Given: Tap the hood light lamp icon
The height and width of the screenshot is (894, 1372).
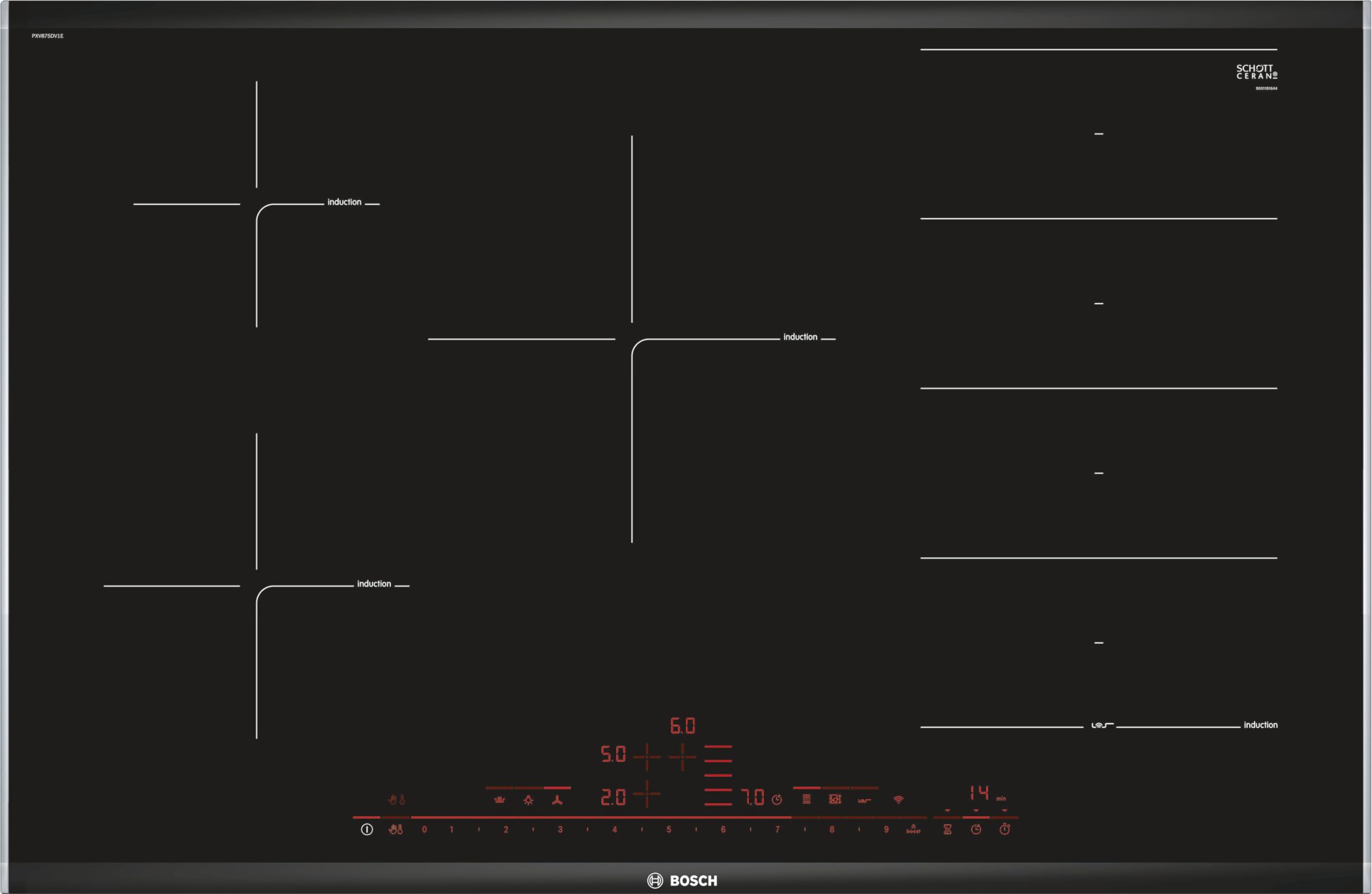Looking at the screenshot, I should [528, 800].
